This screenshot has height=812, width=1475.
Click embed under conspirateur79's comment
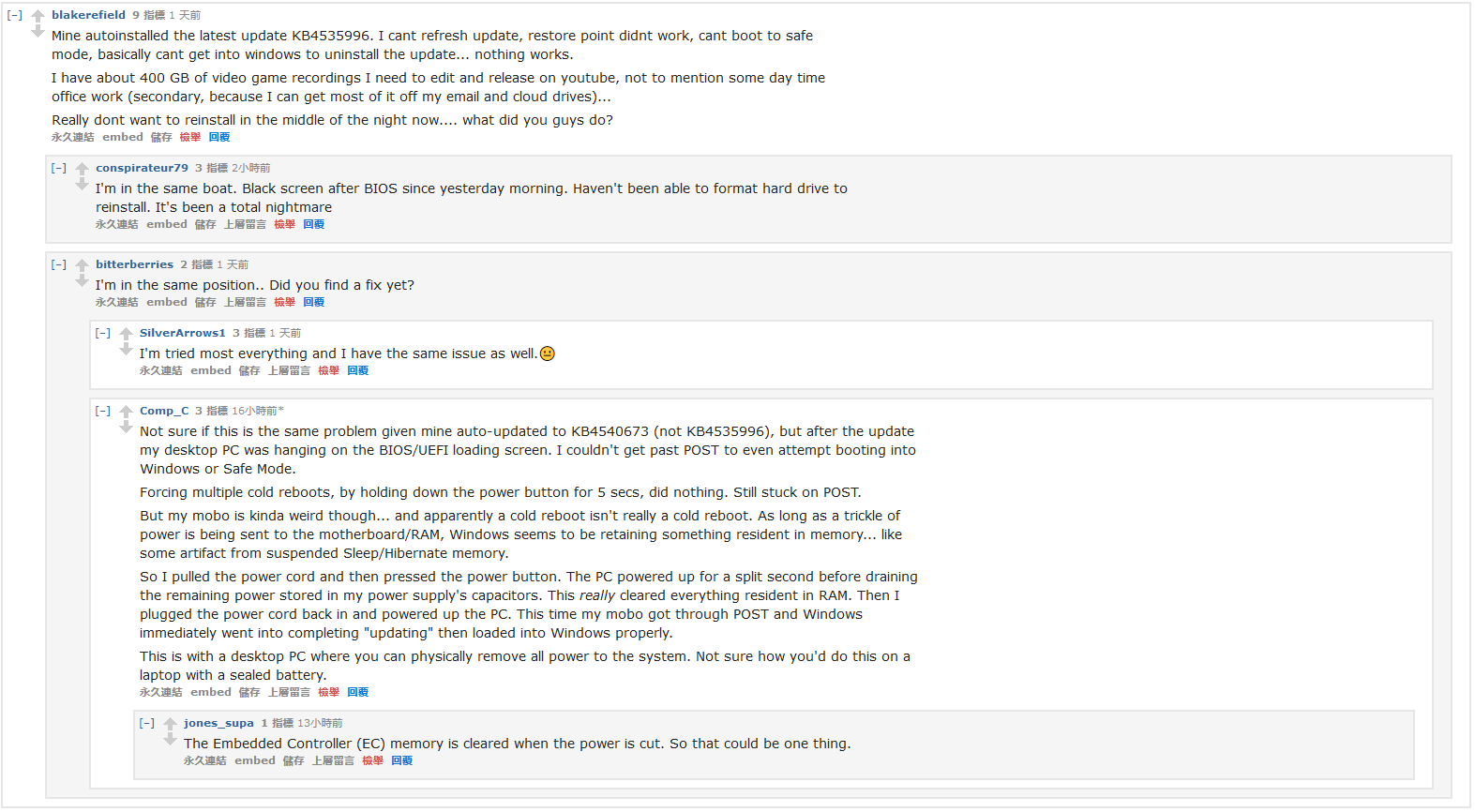[x=167, y=224]
